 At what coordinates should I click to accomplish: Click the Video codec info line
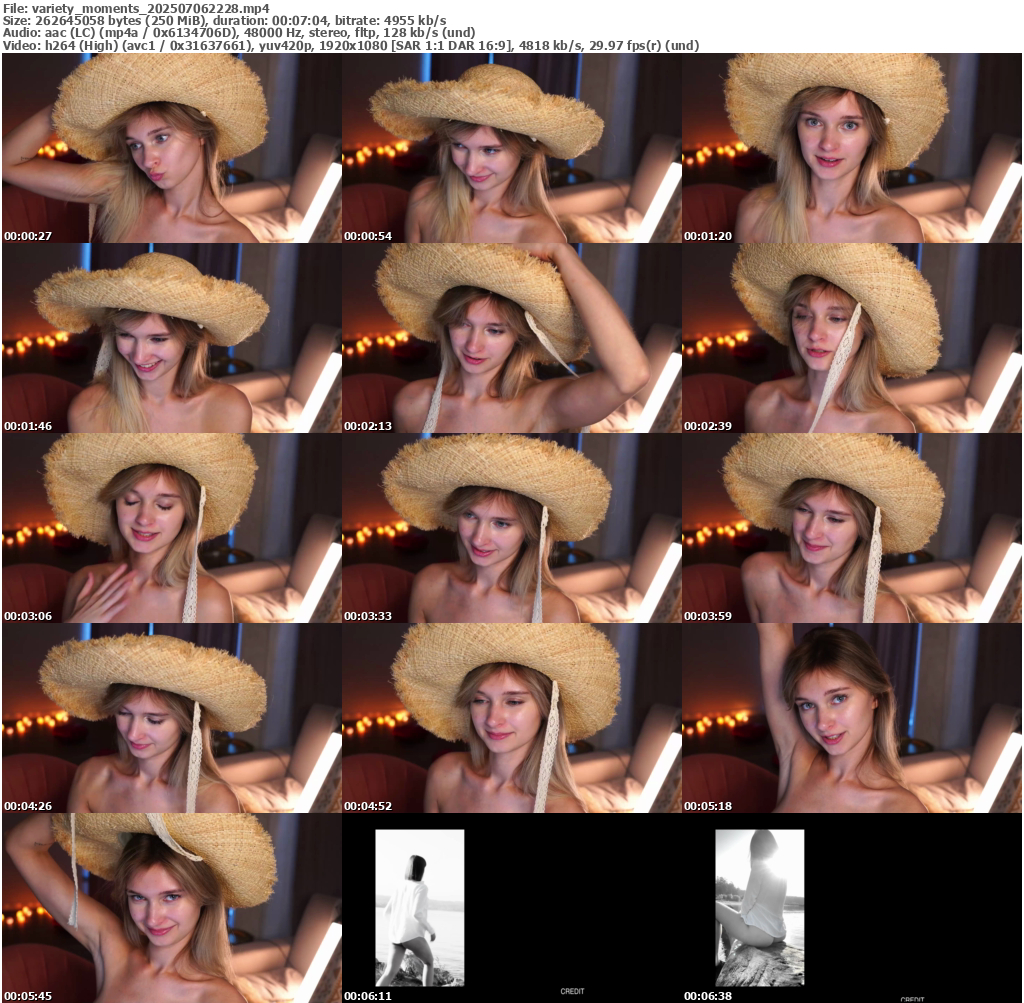pos(350,46)
